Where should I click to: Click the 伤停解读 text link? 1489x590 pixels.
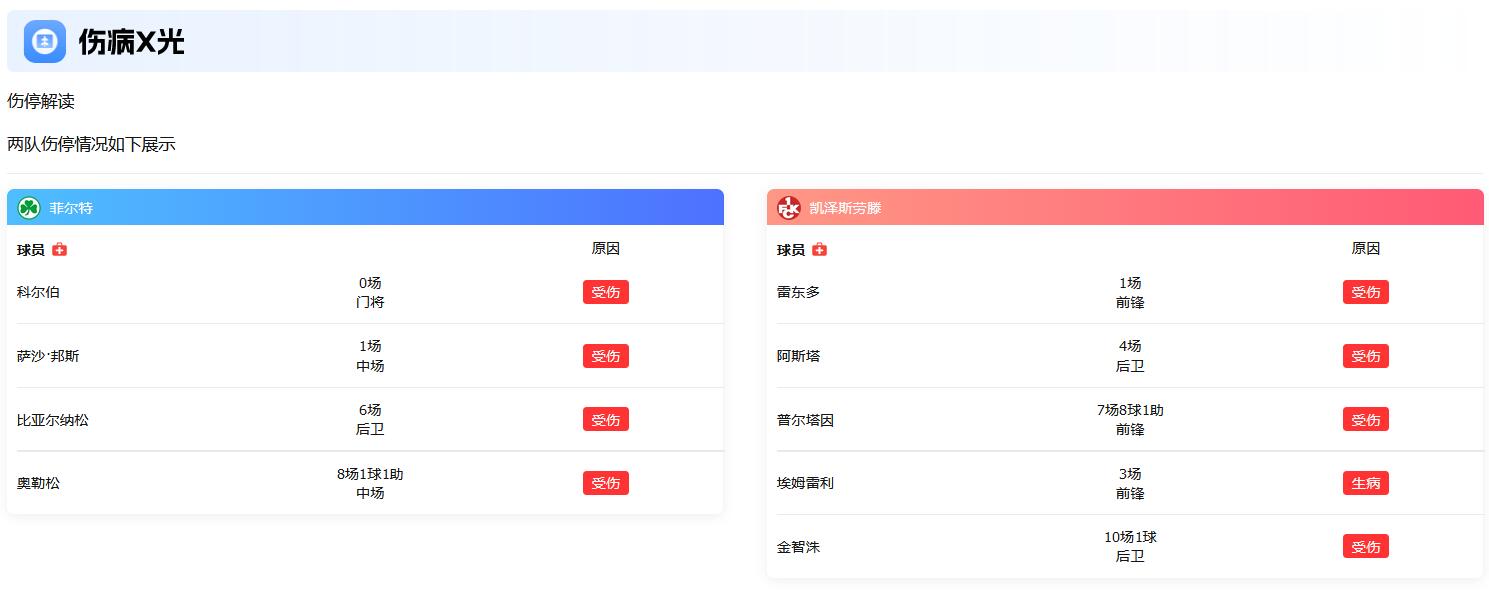pos(40,101)
